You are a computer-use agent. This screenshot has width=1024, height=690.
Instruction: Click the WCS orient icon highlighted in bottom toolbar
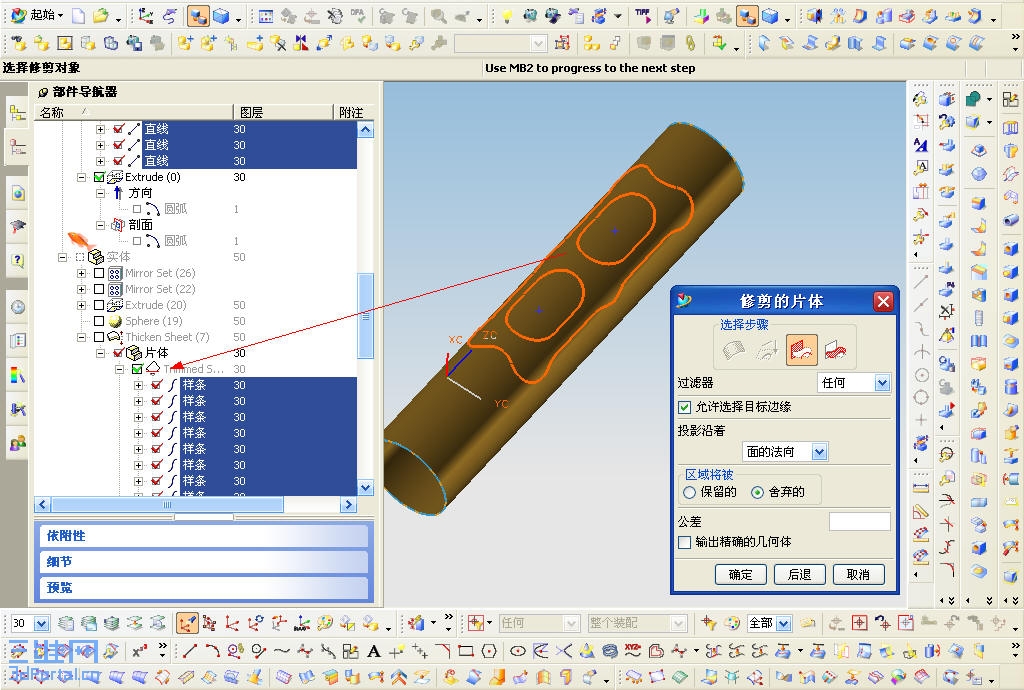(x=187, y=623)
